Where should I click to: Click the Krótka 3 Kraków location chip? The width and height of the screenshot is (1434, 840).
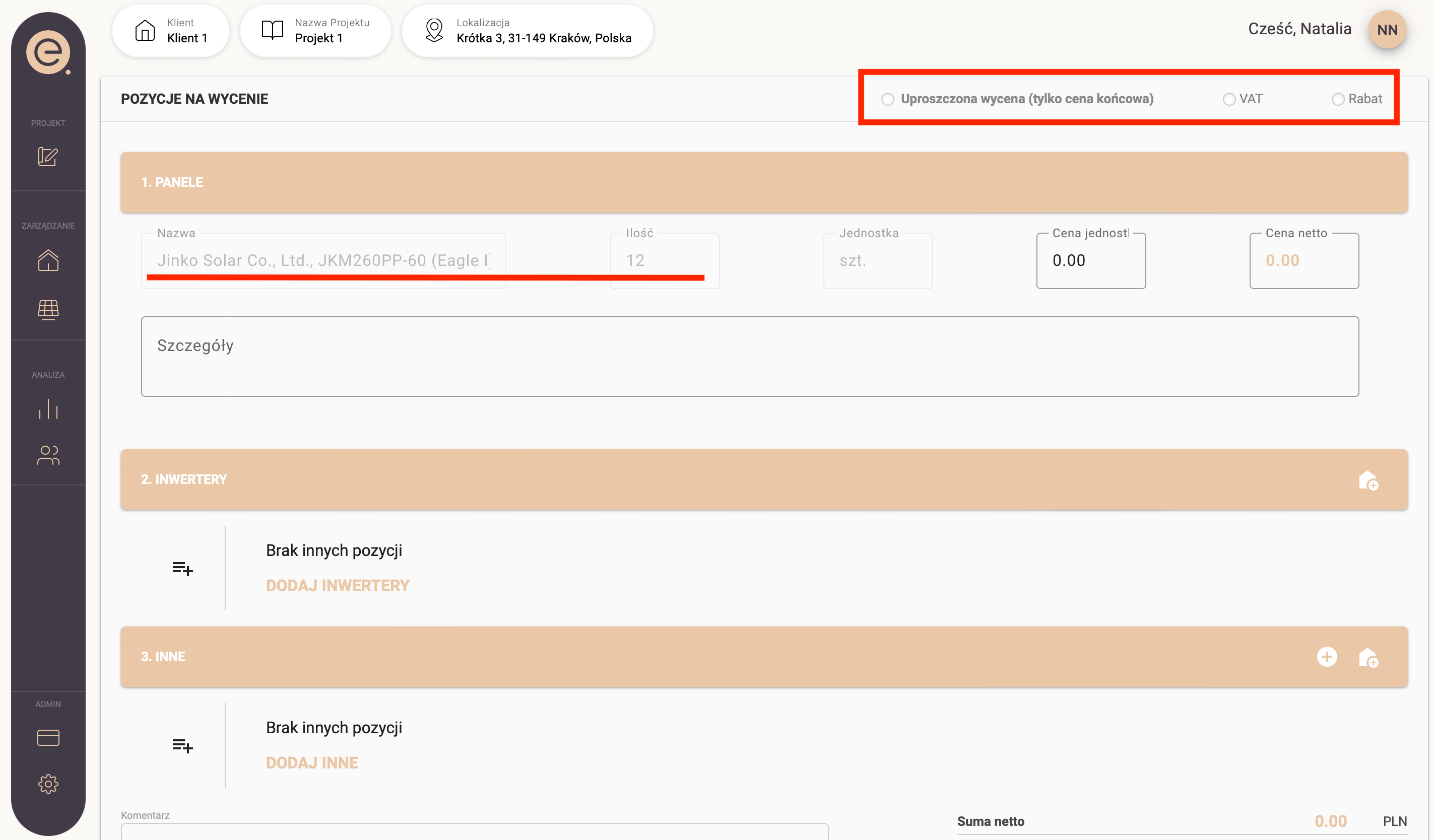click(528, 31)
